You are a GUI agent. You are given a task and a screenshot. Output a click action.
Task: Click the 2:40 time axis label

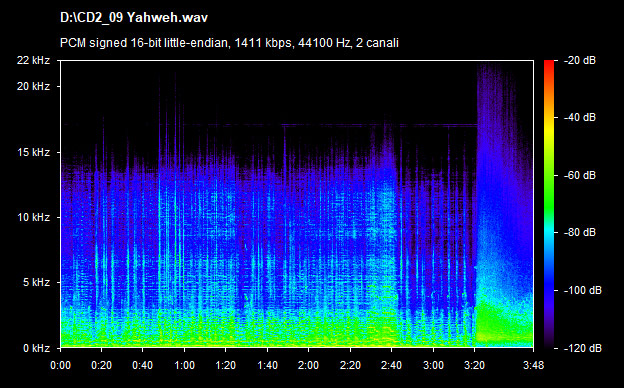click(392, 365)
